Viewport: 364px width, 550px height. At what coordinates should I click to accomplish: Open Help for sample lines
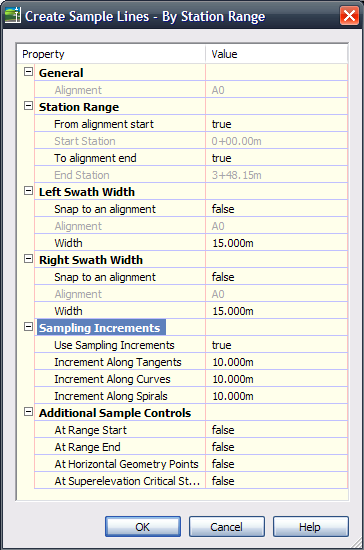tap(311, 526)
